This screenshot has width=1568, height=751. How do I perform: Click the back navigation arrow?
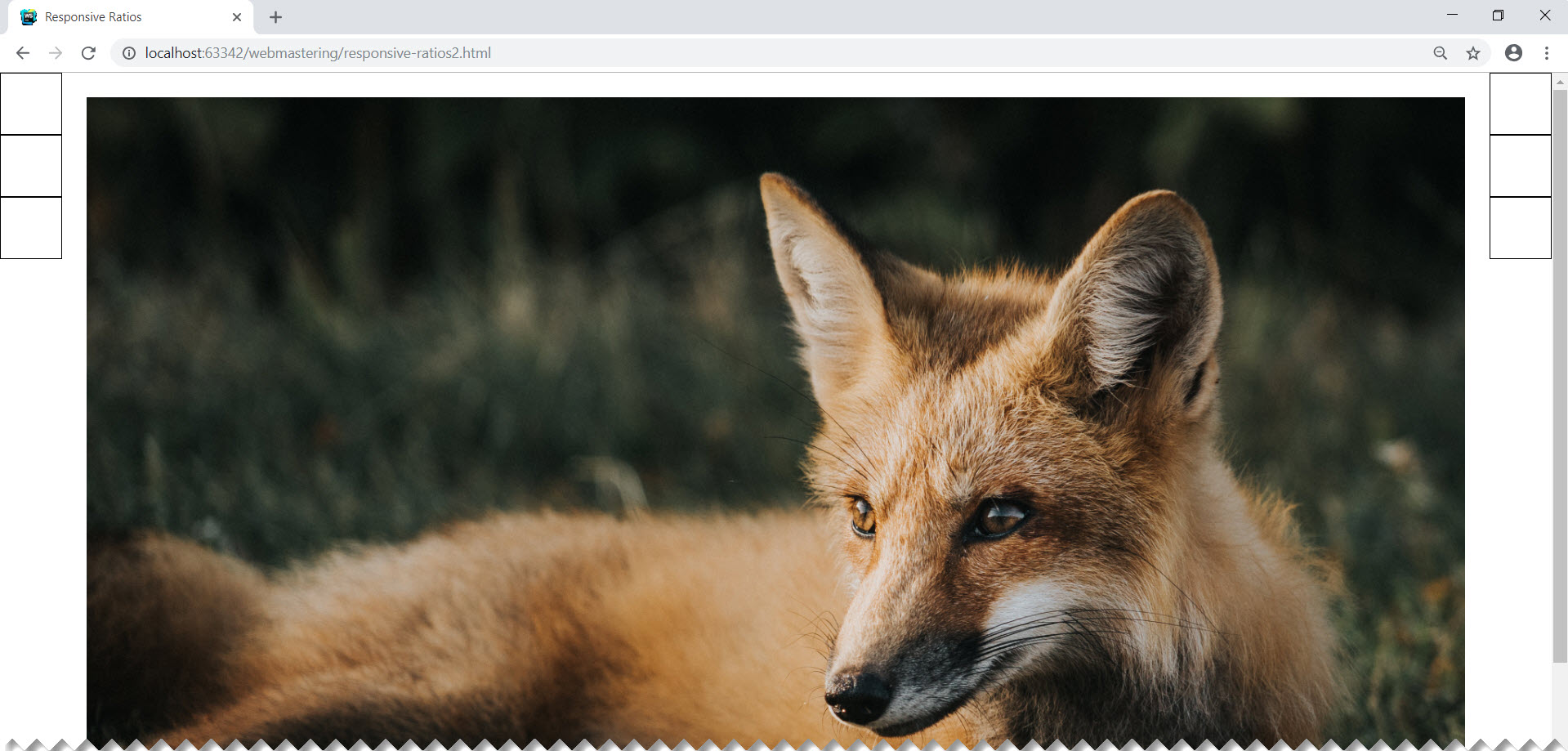pos(22,53)
